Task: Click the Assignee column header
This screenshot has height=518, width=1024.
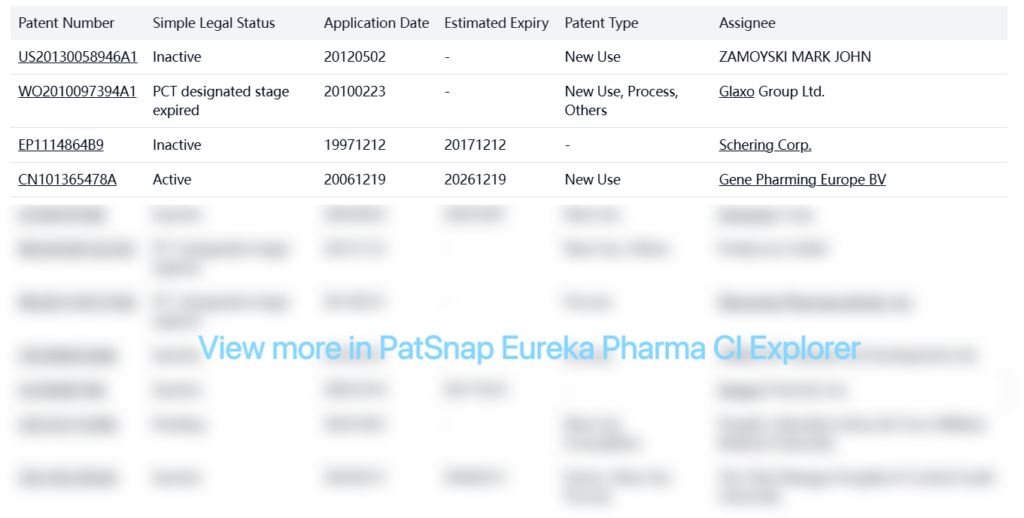Action: (747, 23)
